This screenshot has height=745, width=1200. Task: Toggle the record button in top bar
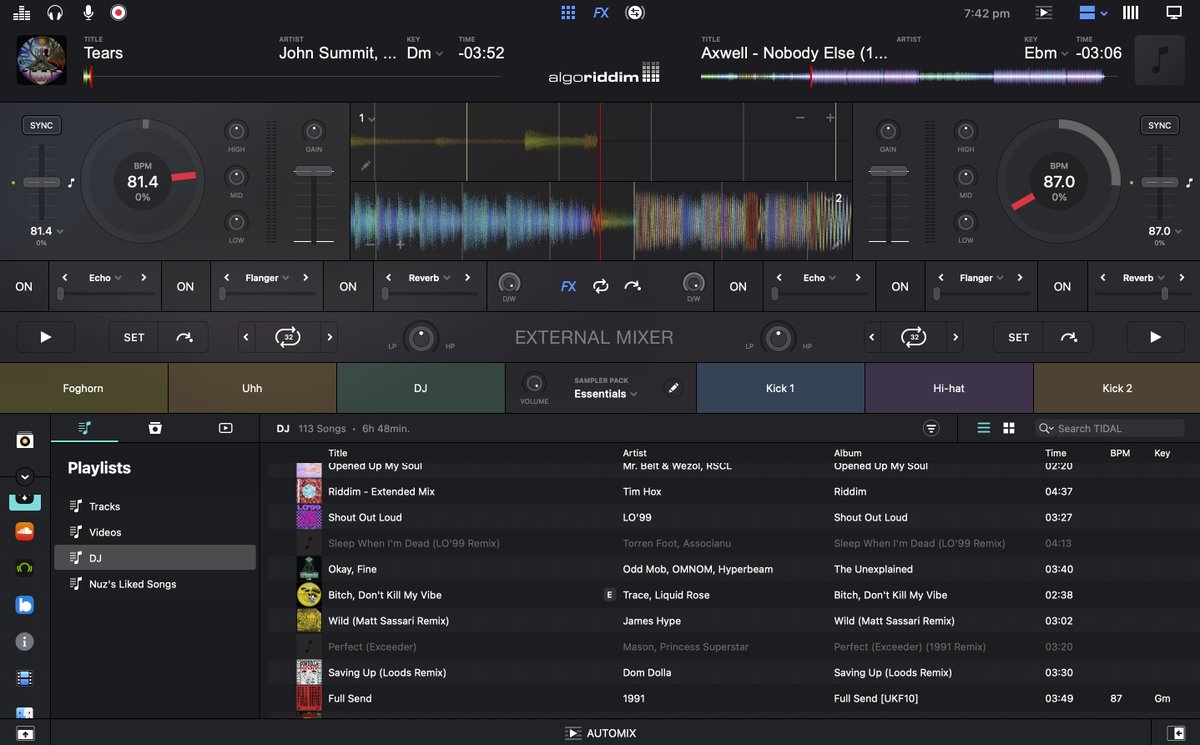pos(118,13)
